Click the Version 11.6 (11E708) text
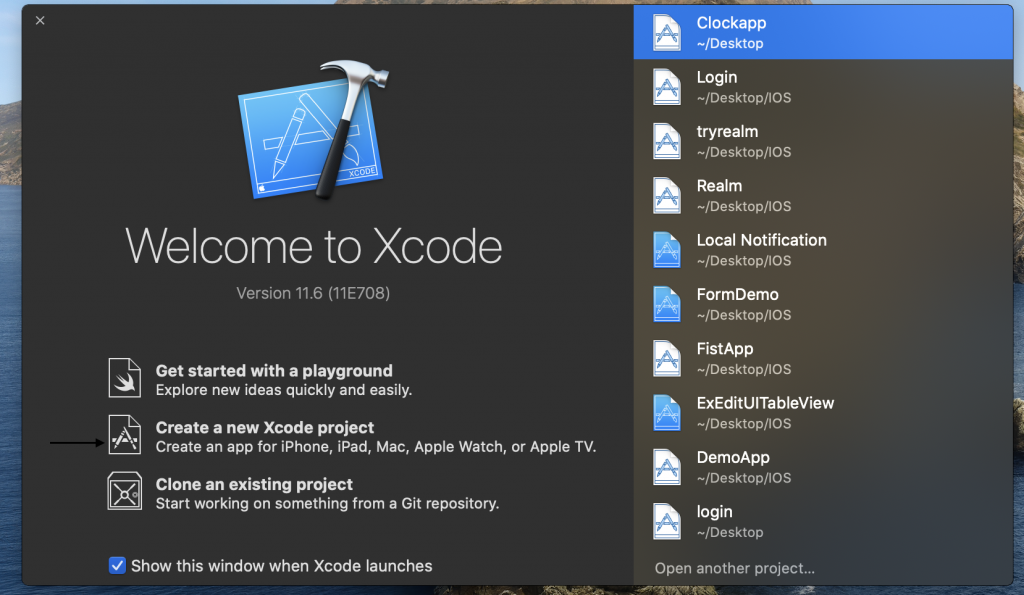The width and height of the screenshot is (1024, 595). click(x=313, y=293)
